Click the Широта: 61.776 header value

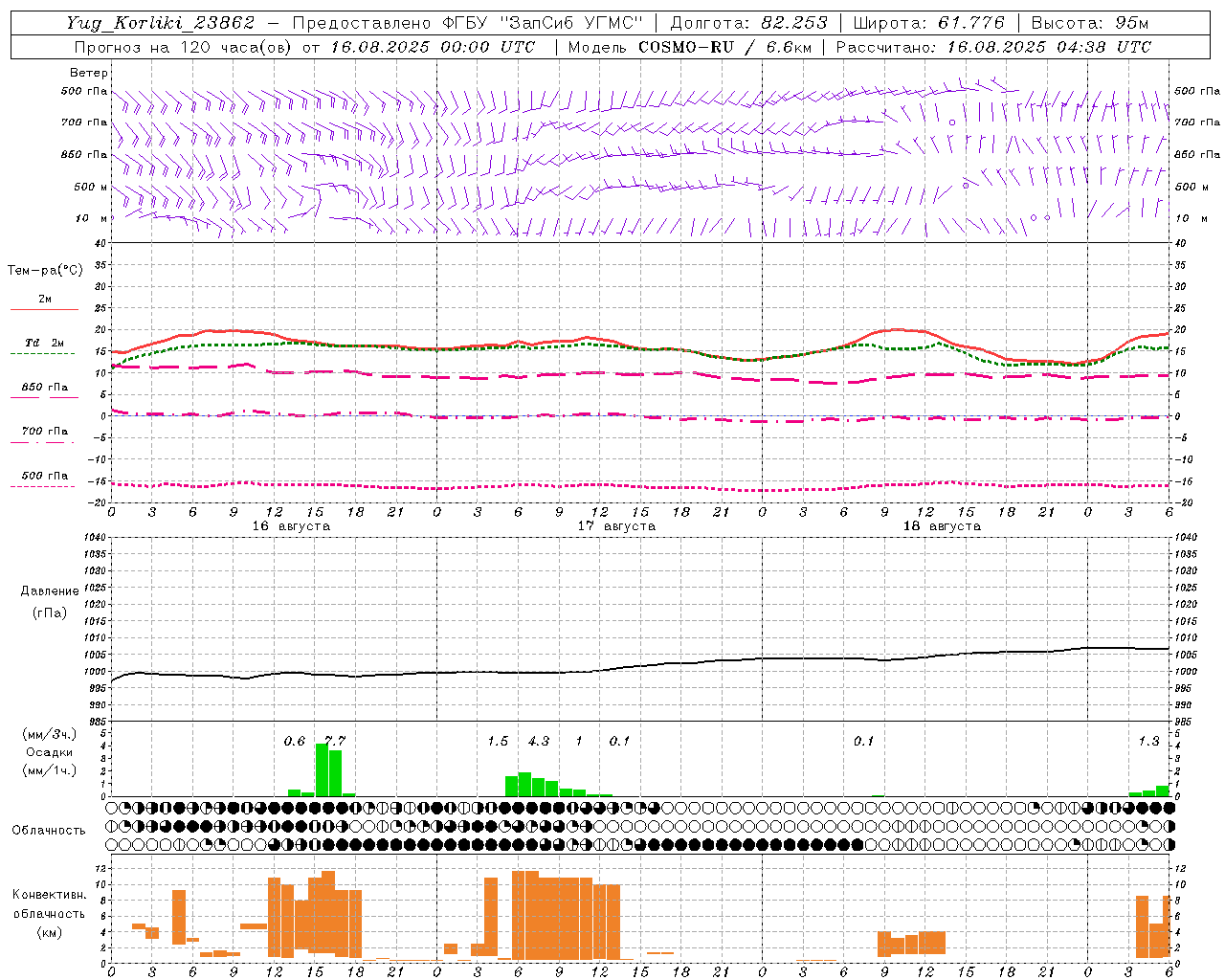[x=928, y=23]
